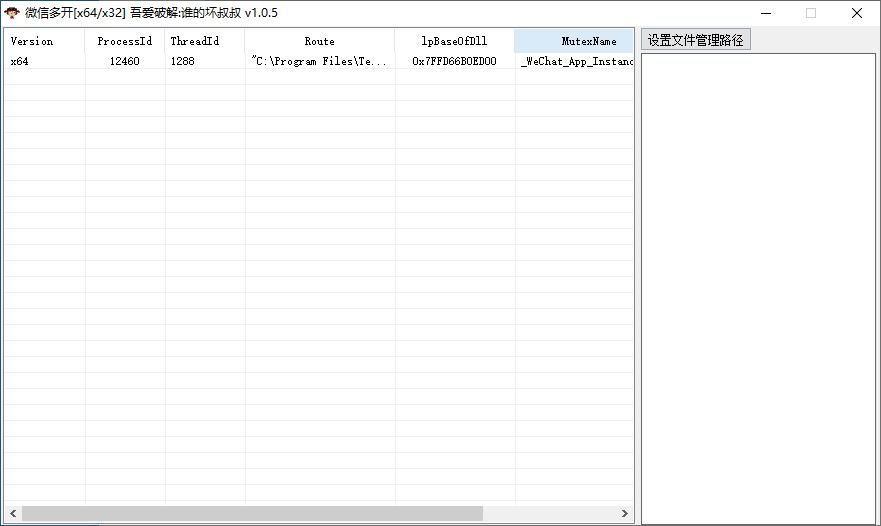The width and height of the screenshot is (881, 526).
Task: Close the application window
Action: point(857,13)
